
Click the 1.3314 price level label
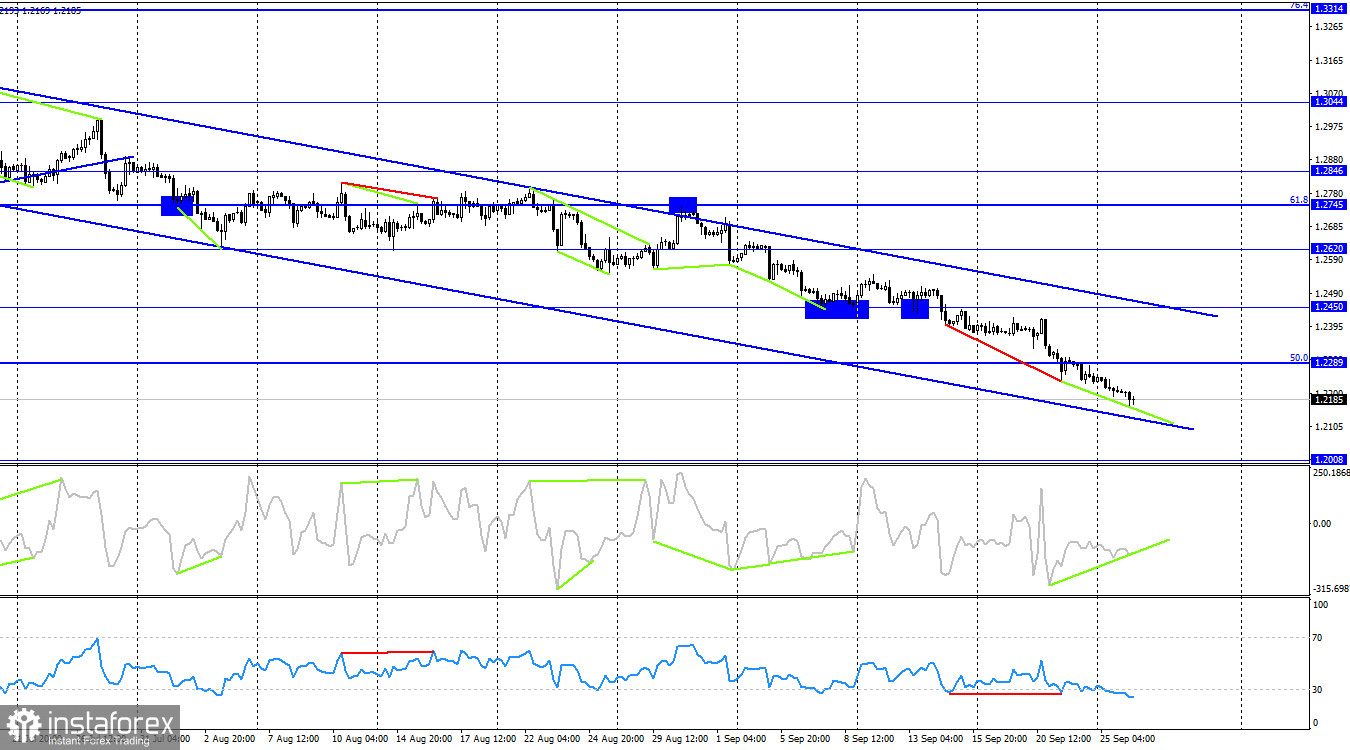tap(1329, 8)
